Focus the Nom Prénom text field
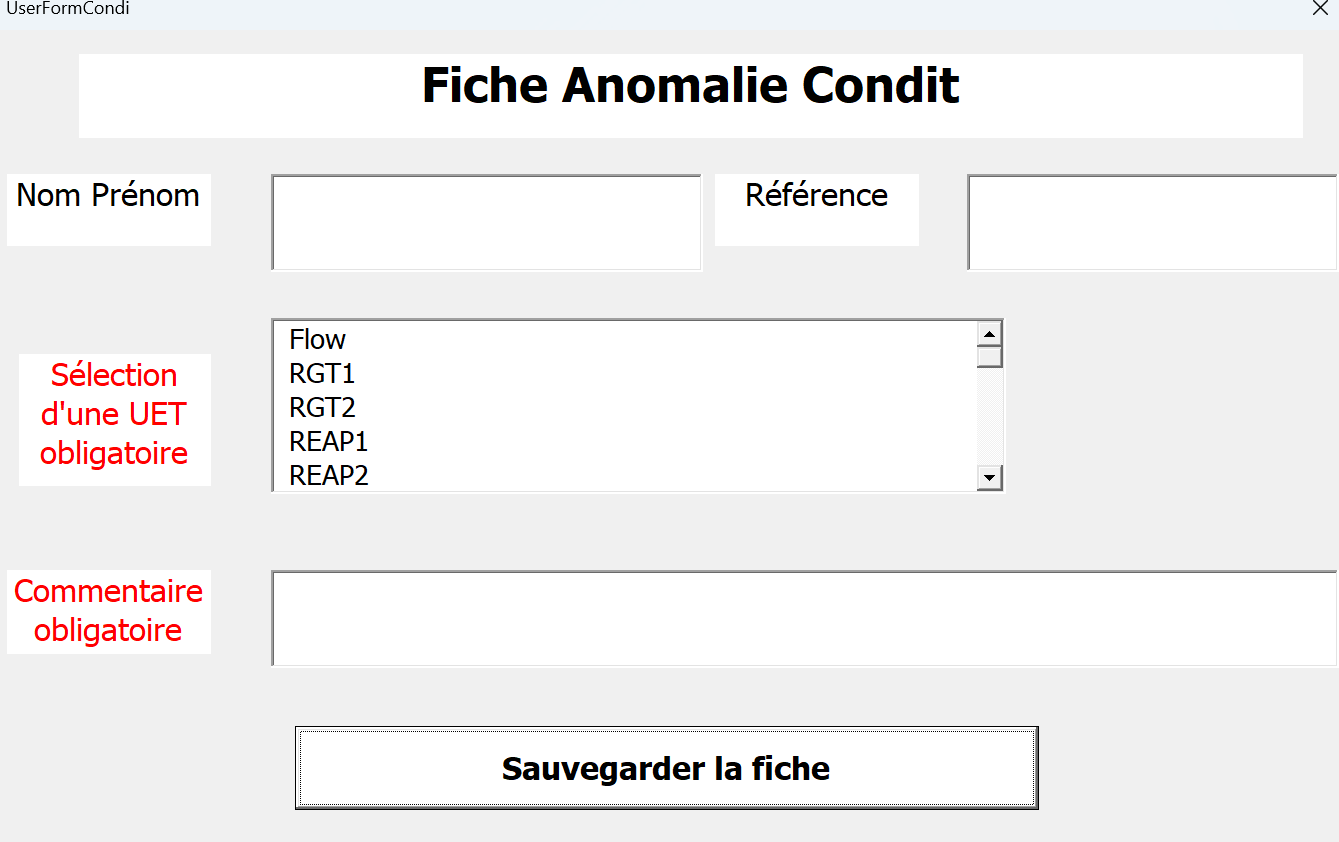The image size is (1339, 842). pyautogui.click(x=486, y=222)
